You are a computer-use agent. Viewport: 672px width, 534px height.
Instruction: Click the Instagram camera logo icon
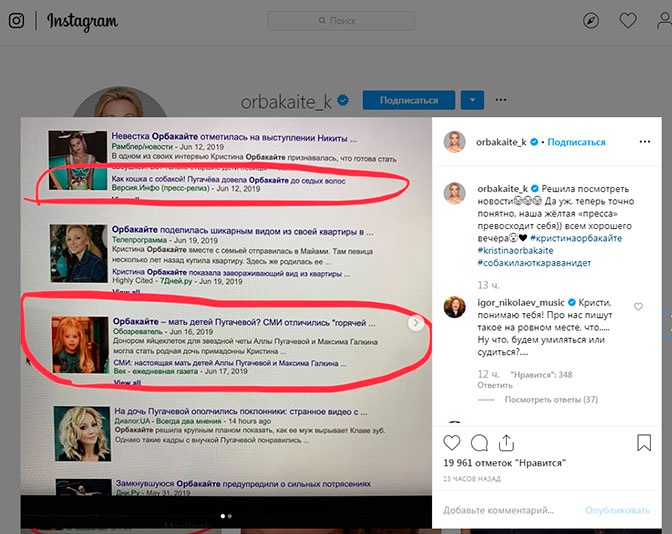[16, 21]
